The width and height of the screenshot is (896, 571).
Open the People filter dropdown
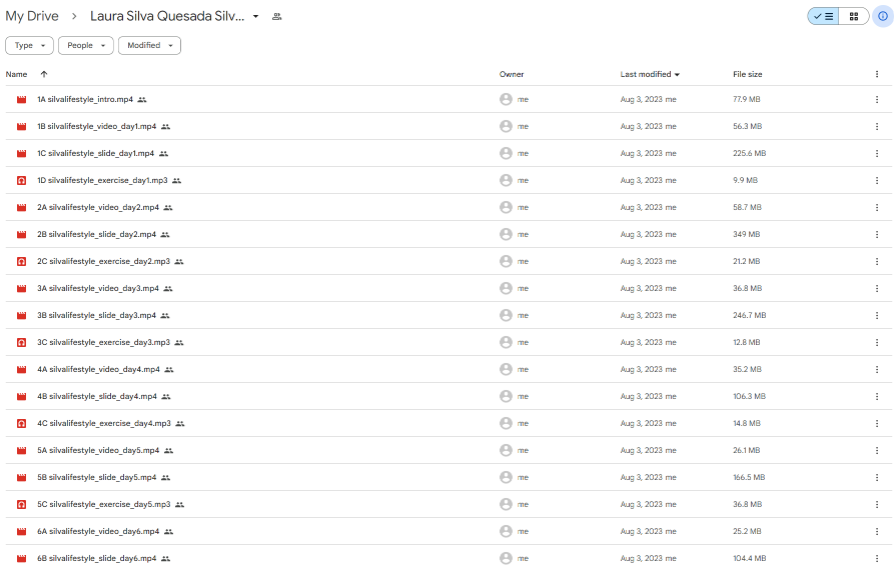(x=86, y=45)
